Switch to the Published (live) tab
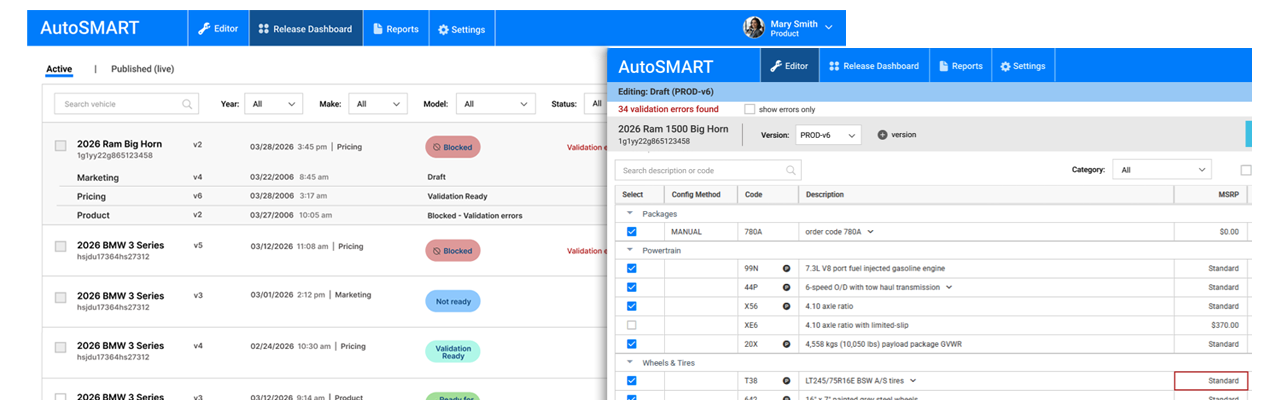Screen dimensions: 1280x400 142,69
